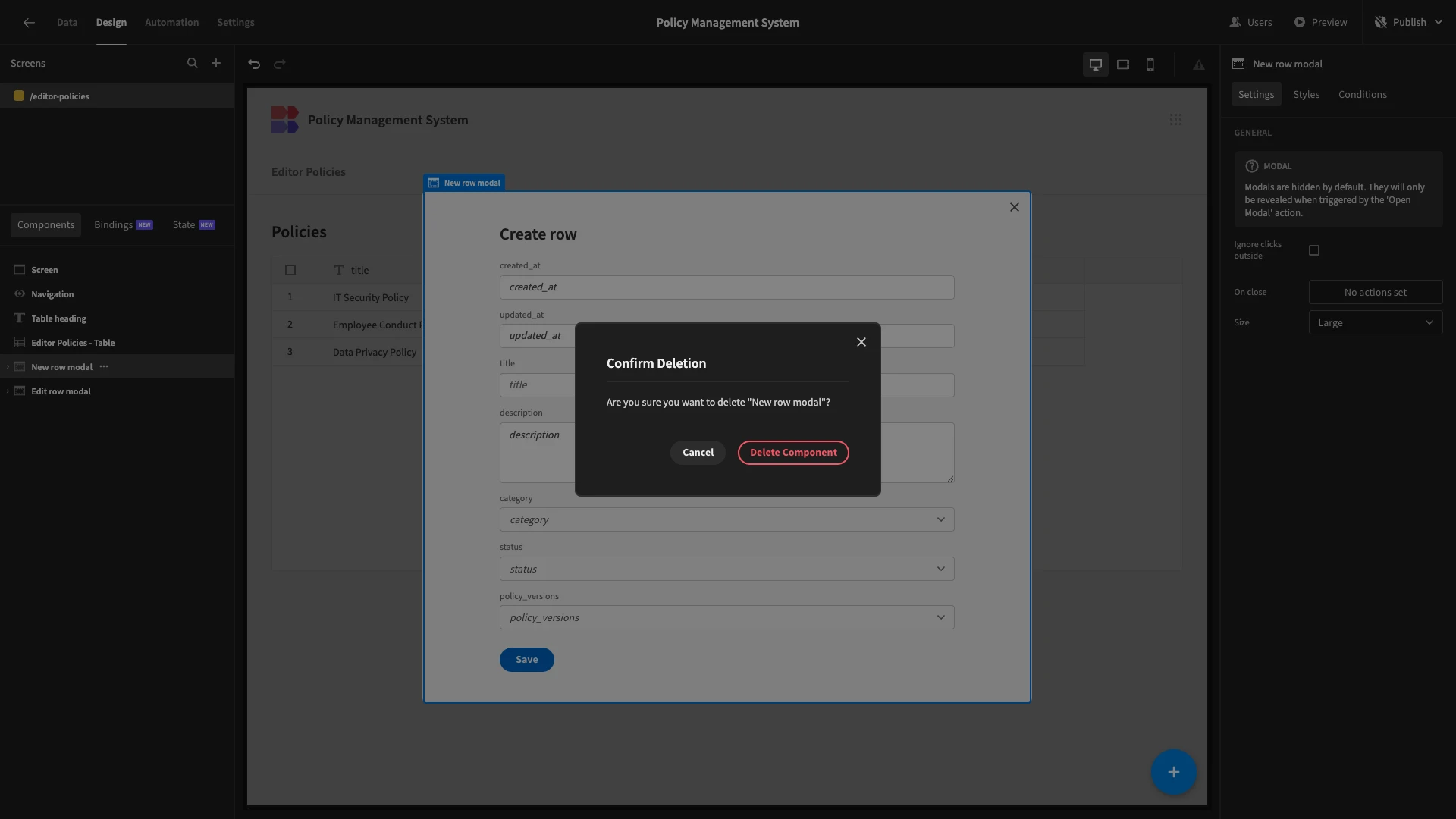Screen dimensions: 1456x819
Task: Open the Conditions tab
Action: click(x=1363, y=95)
